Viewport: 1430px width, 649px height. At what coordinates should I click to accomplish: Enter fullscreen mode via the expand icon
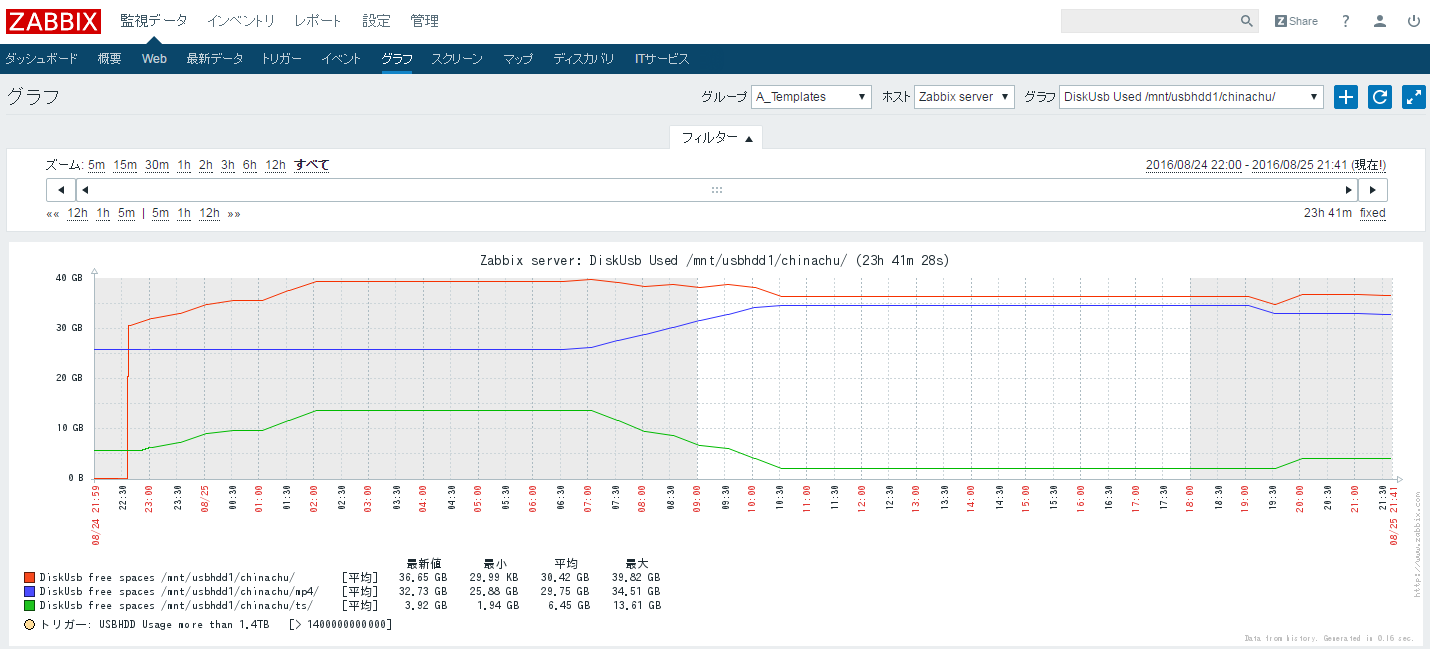pyautogui.click(x=1413, y=97)
